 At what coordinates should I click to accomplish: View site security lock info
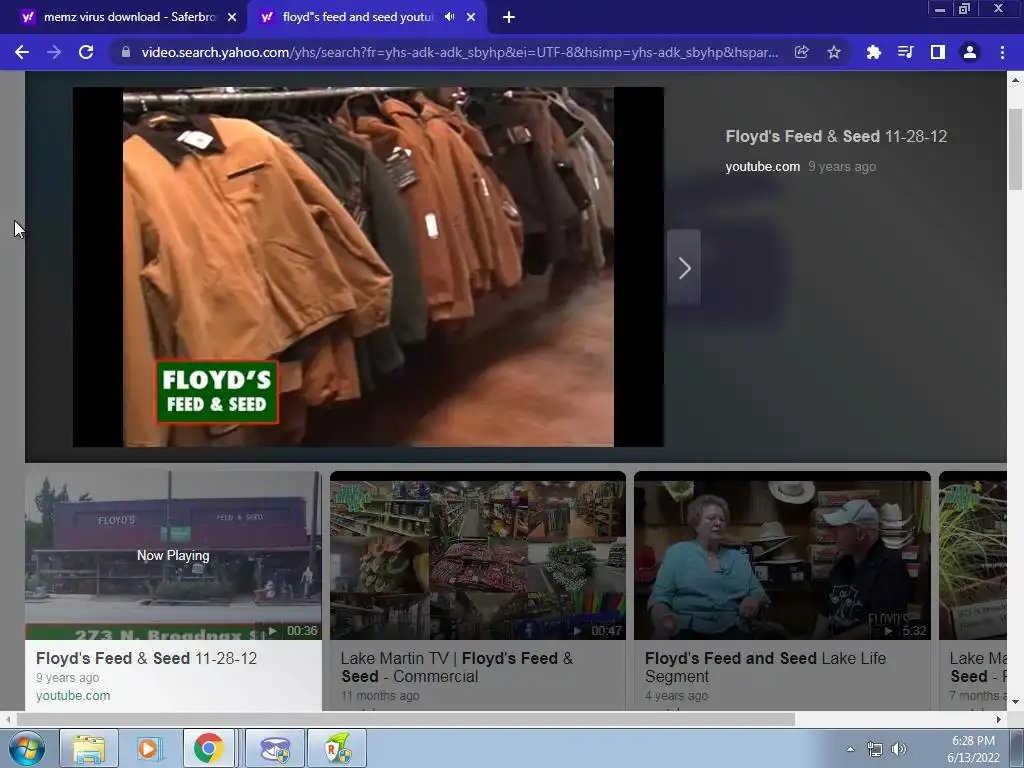125,52
